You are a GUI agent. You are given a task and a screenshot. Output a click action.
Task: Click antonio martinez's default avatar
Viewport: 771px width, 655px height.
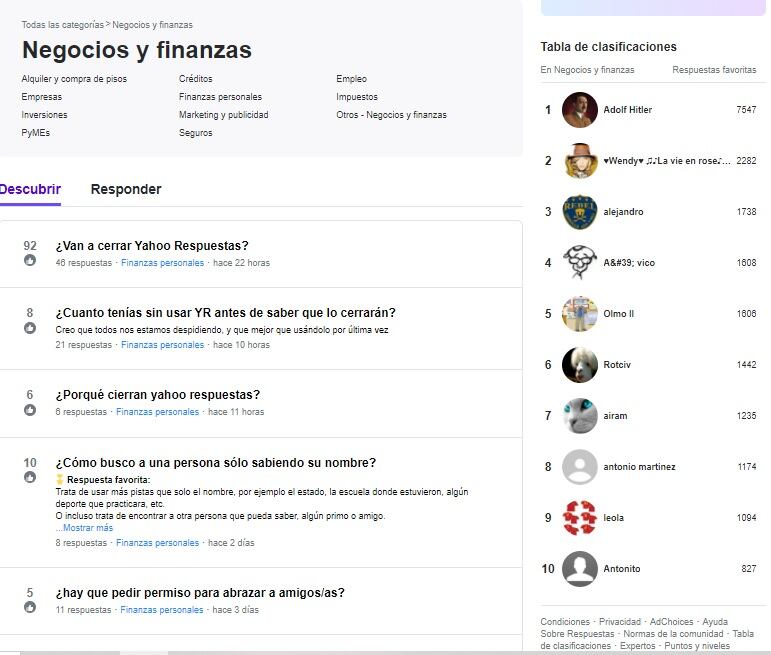pos(580,467)
